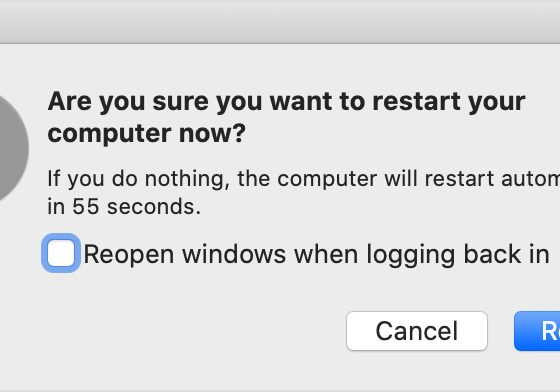560x392 pixels.
Task: Click the Cancel button
Action: pos(417,331)
